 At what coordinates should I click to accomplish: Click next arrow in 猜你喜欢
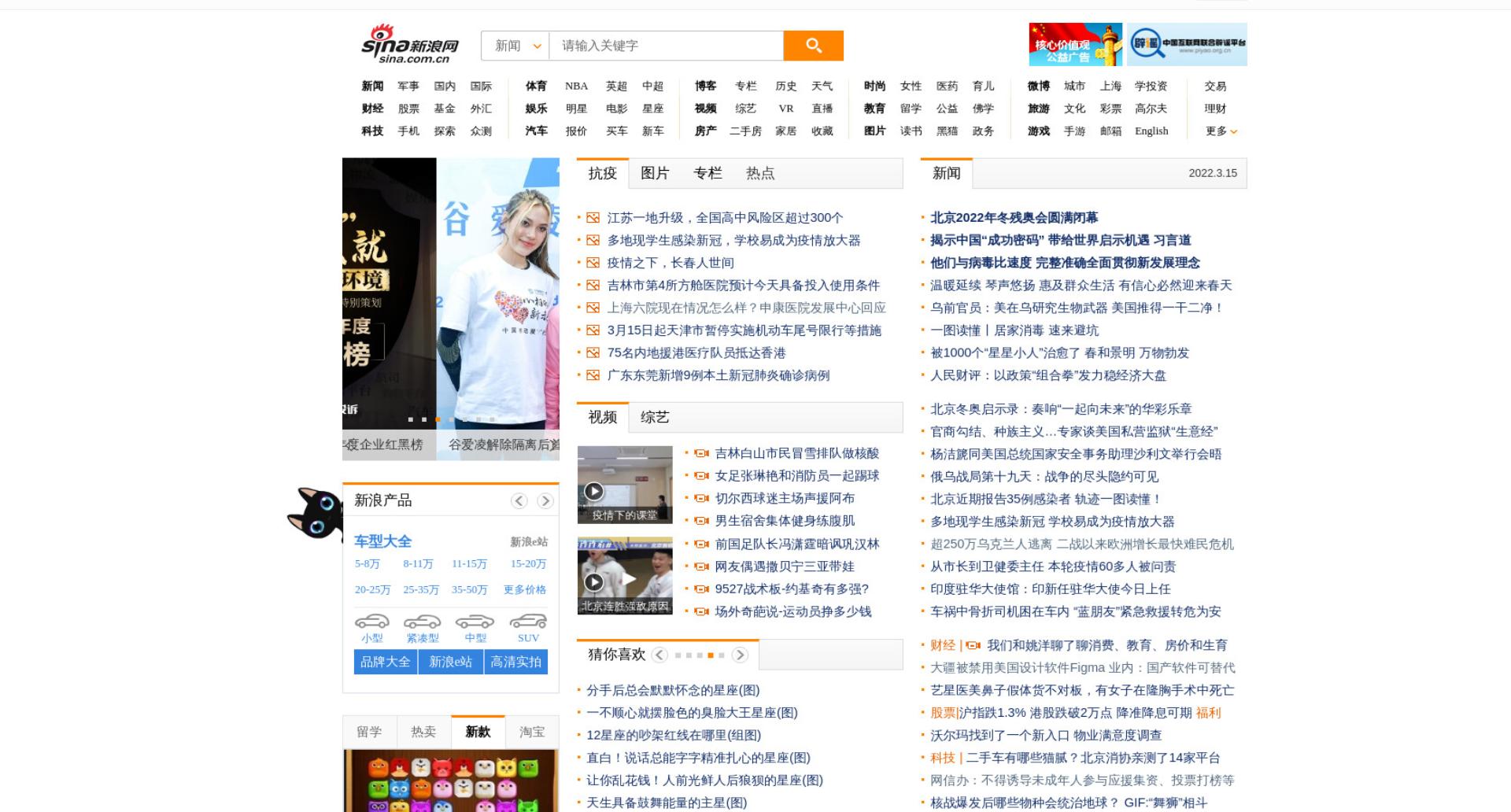point(740,655)
